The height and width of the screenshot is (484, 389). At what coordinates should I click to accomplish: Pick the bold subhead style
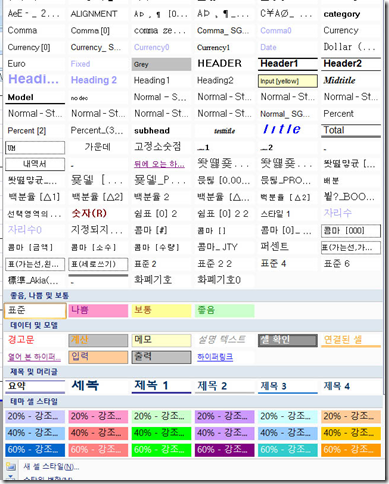[161, 131]
